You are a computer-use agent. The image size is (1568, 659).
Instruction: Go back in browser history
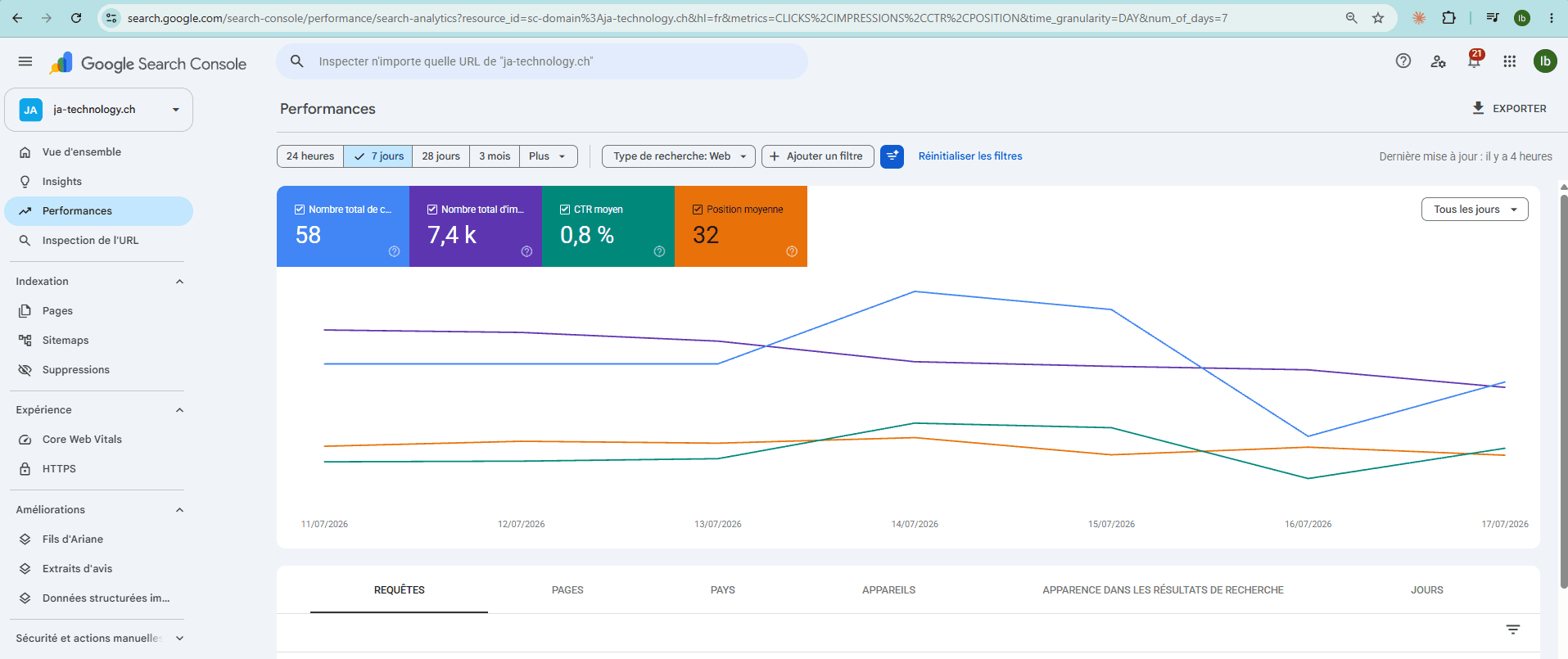17,18
